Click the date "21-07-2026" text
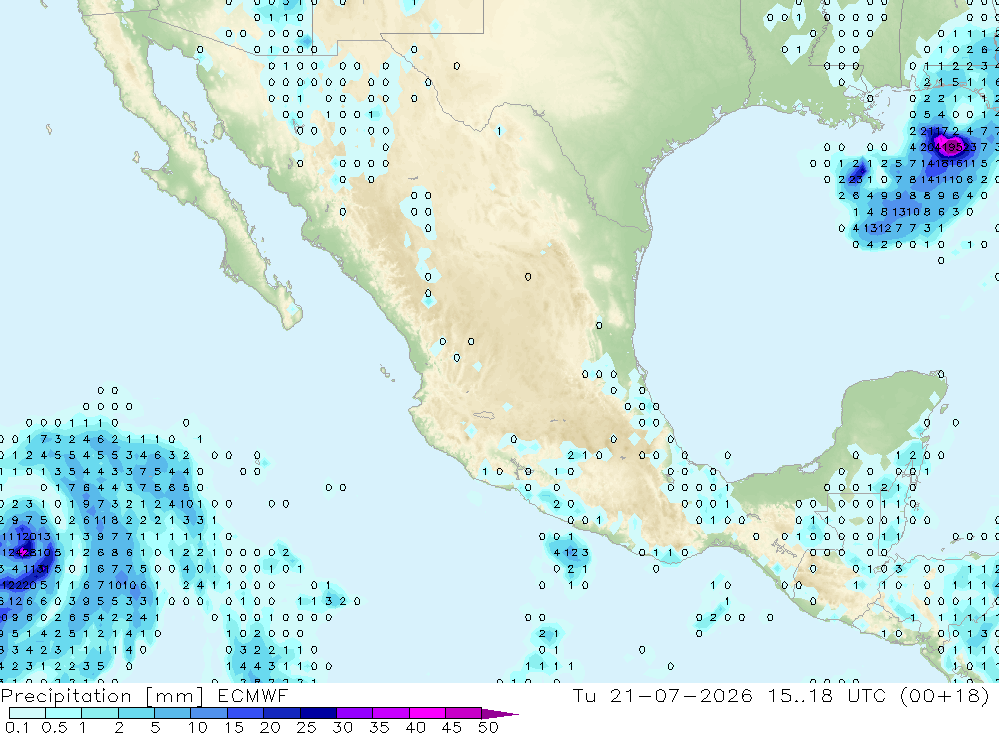 680,695
